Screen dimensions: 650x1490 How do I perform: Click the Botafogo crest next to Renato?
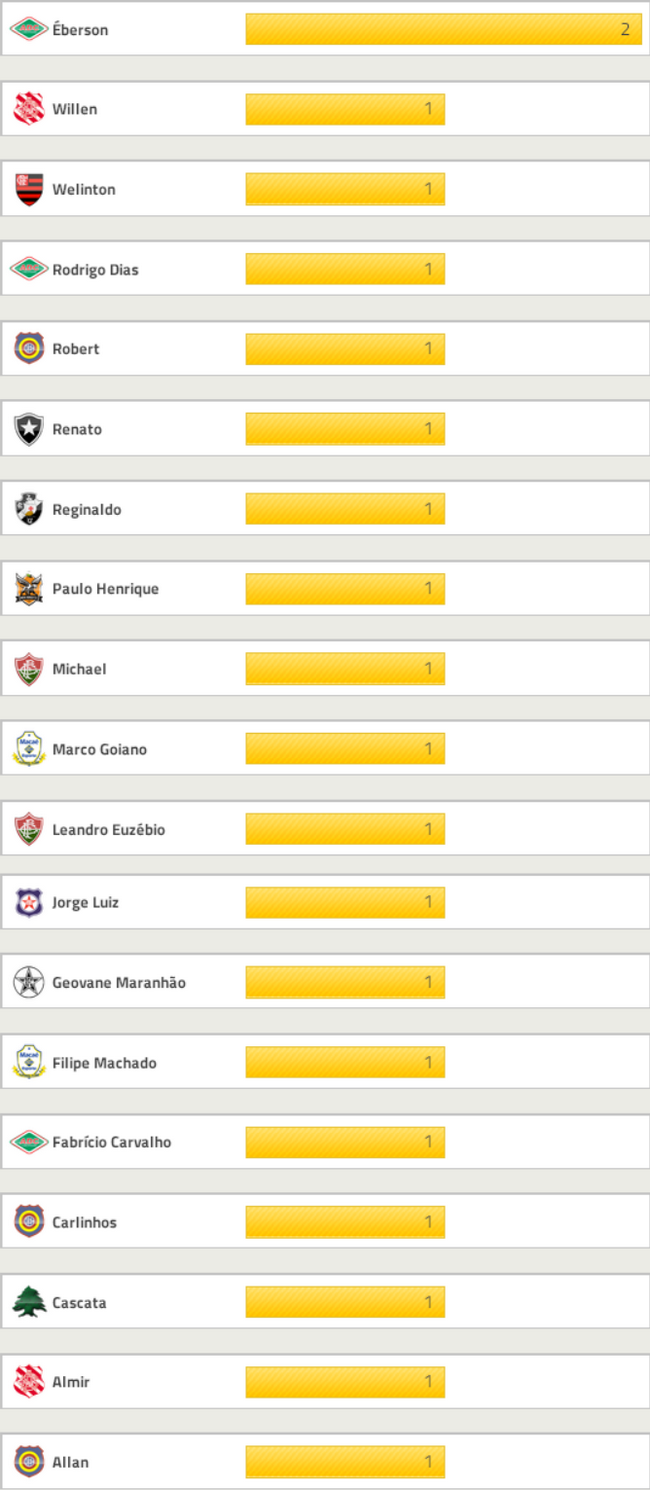click(x=29, y=429)
